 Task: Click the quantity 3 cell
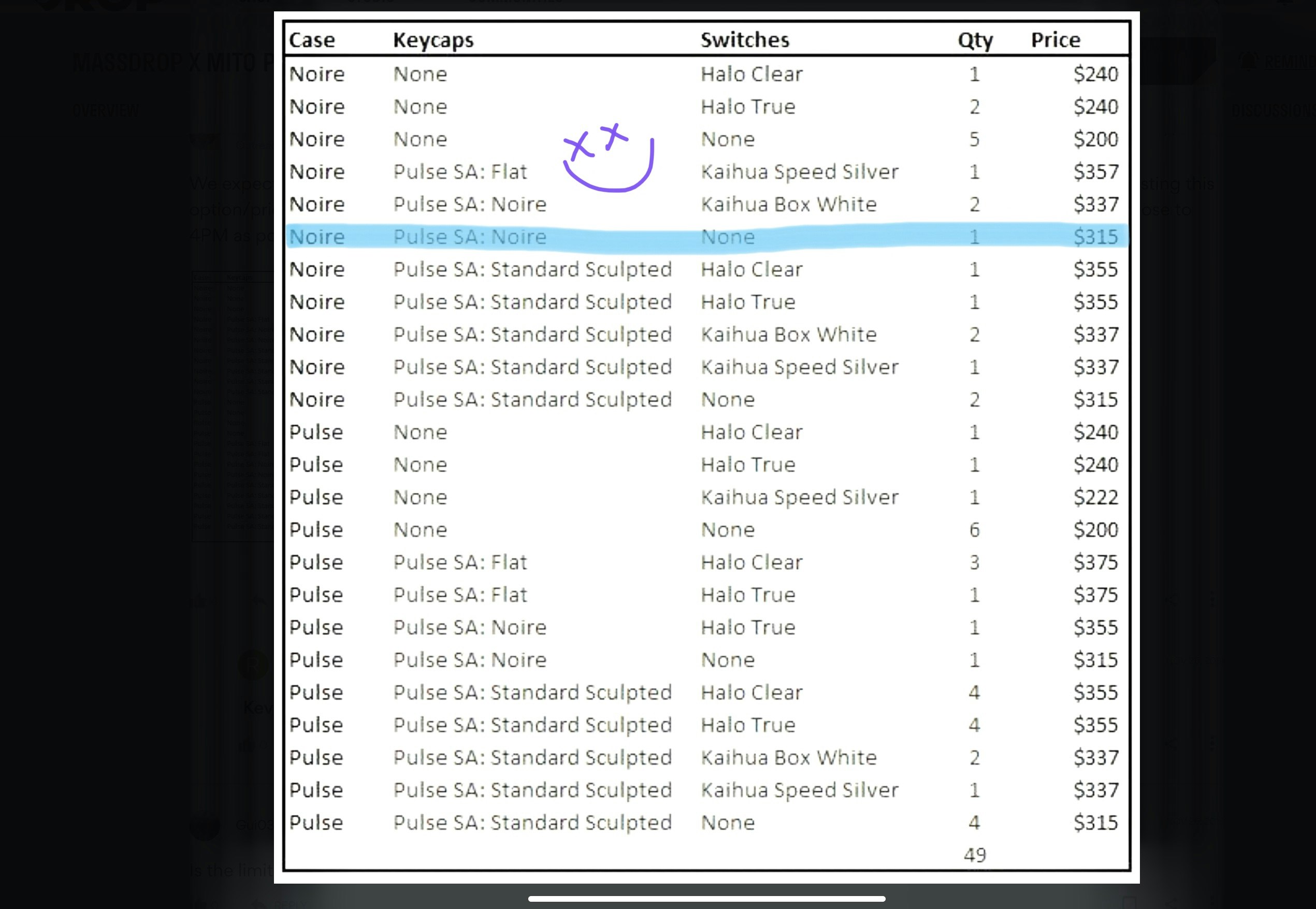pos(974,562)
